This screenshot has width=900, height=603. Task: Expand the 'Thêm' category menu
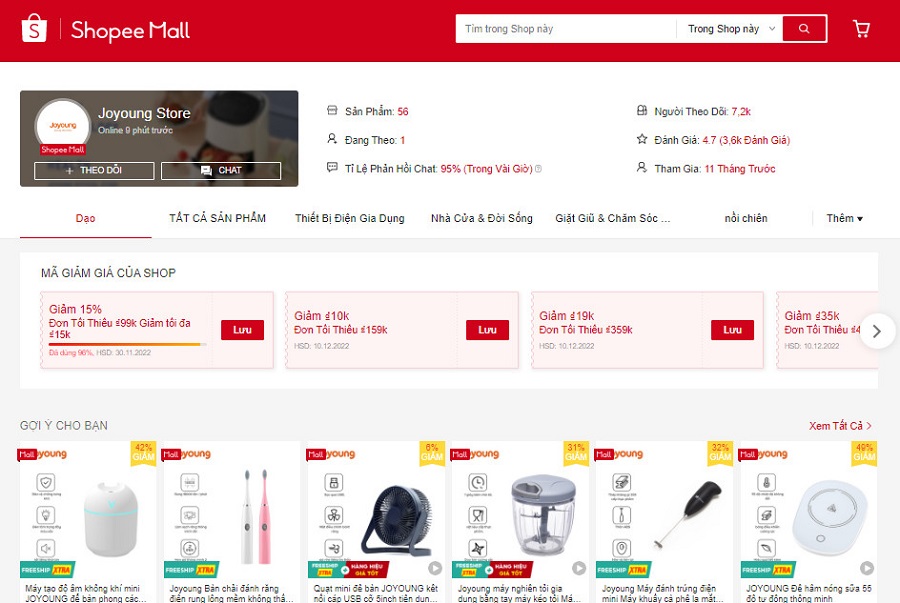click(844, 218)
